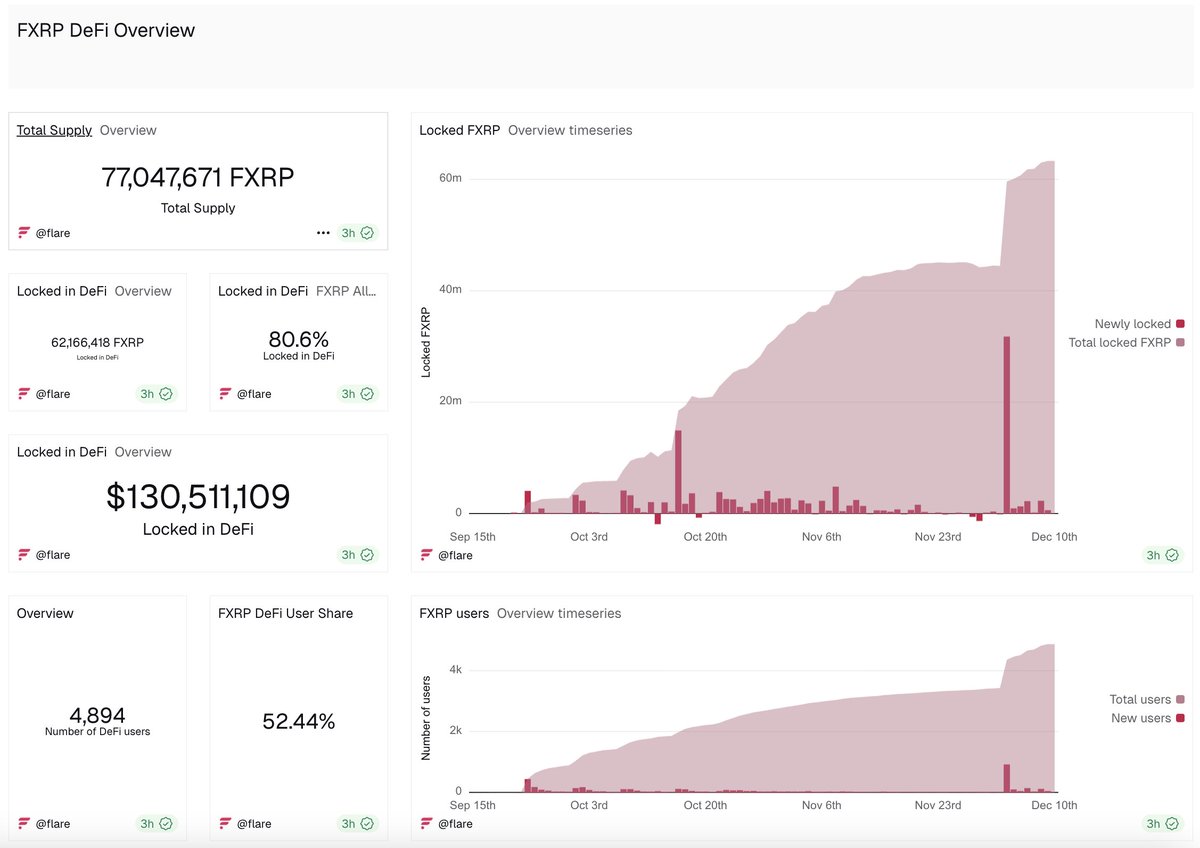This screenshot has width=1200, height=848.
Task: Toggle the Total locked FXRP series legend label
Action: 1120,343
